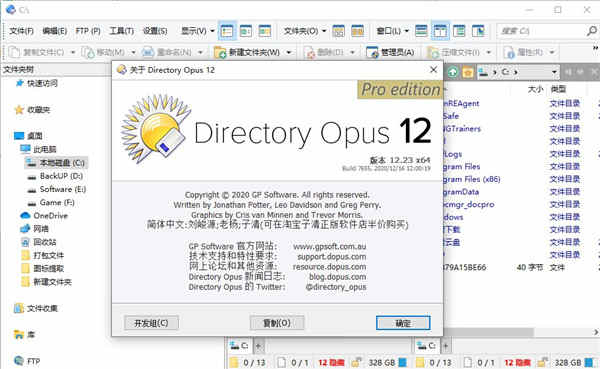Toggle the lock icon in the status bar
The width and height of the screenshot is (600, 369).
tap(357, 362)
